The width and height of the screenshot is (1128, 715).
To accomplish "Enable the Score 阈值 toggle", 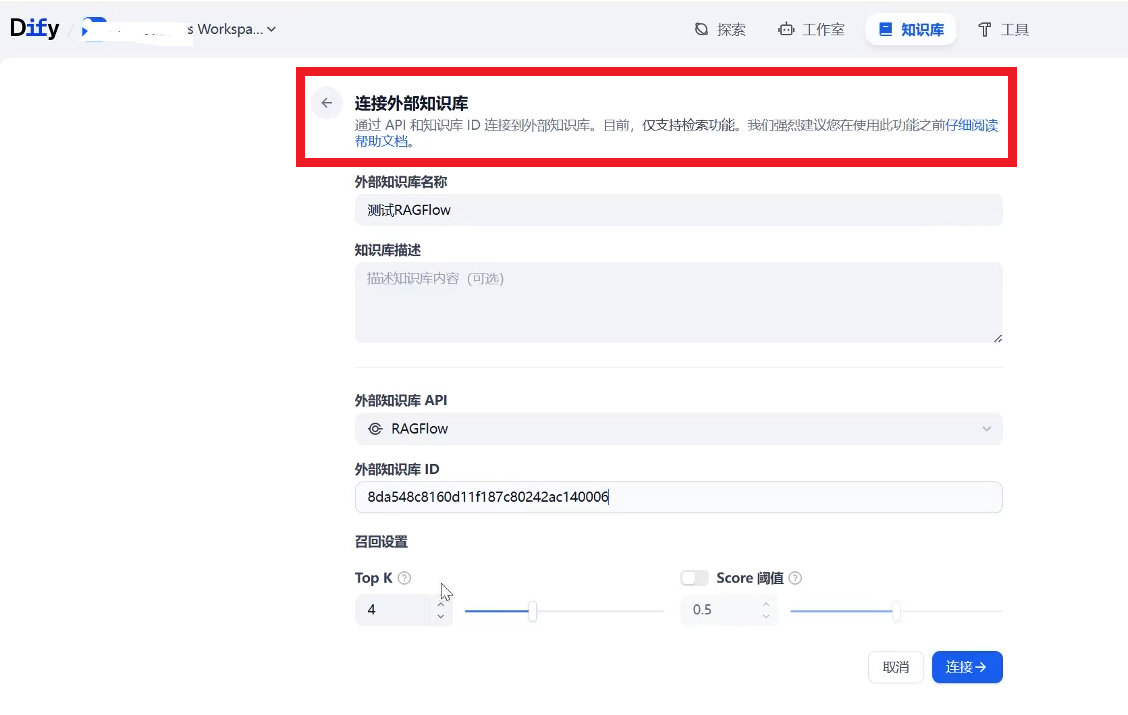I will coord(694,578).
